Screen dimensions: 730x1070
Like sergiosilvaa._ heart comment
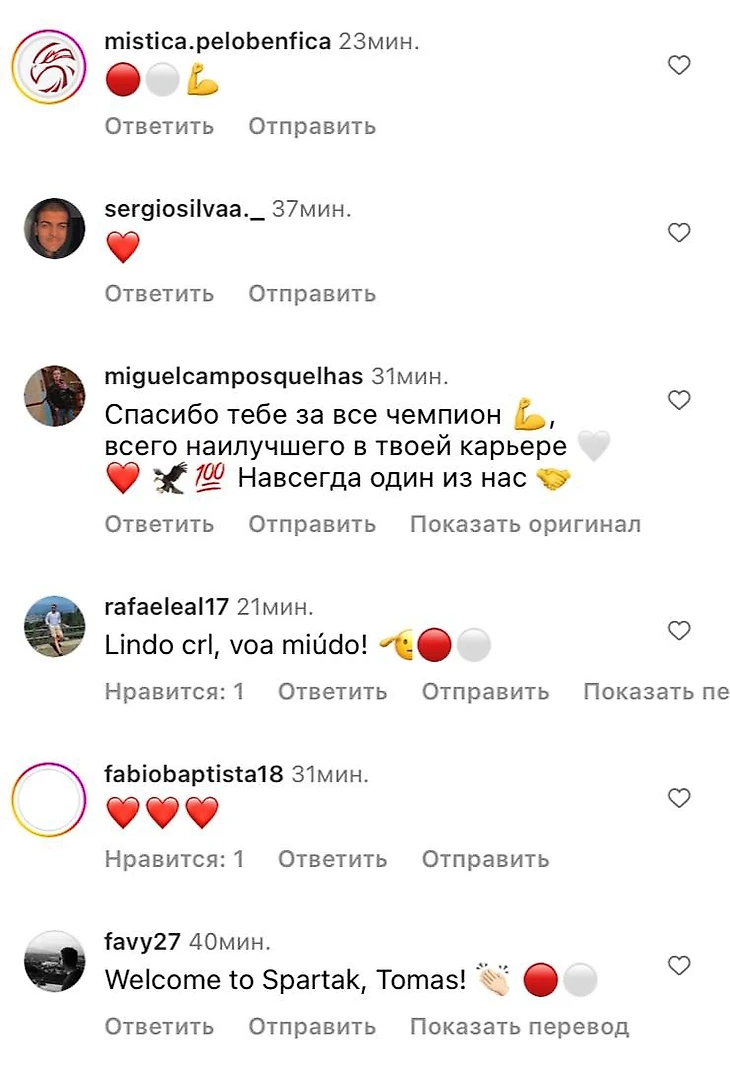point(679,233)
